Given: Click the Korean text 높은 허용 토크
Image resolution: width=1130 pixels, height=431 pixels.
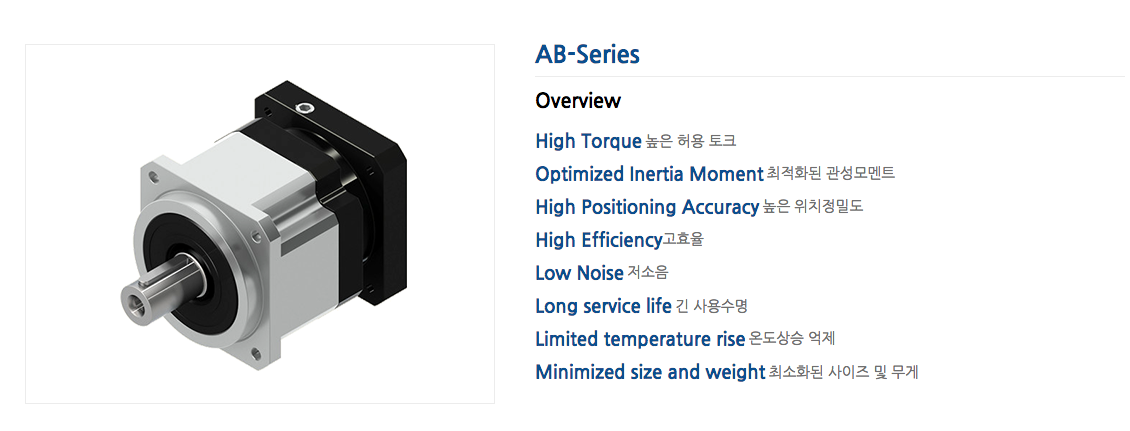Looking at the screenshot, I should pyautogui.click(x=691, y=141).
